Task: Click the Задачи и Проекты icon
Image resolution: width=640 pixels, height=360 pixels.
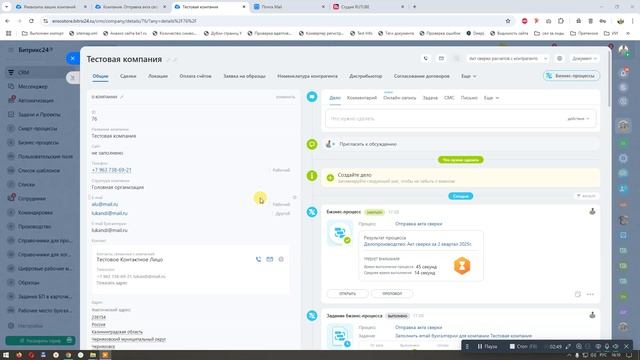Action: point(11,115)
